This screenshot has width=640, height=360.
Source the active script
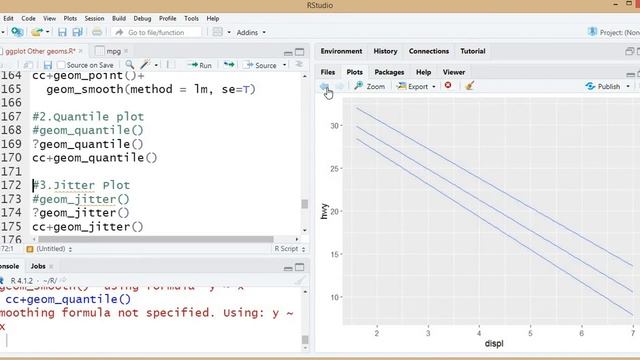tap(260, 65)
